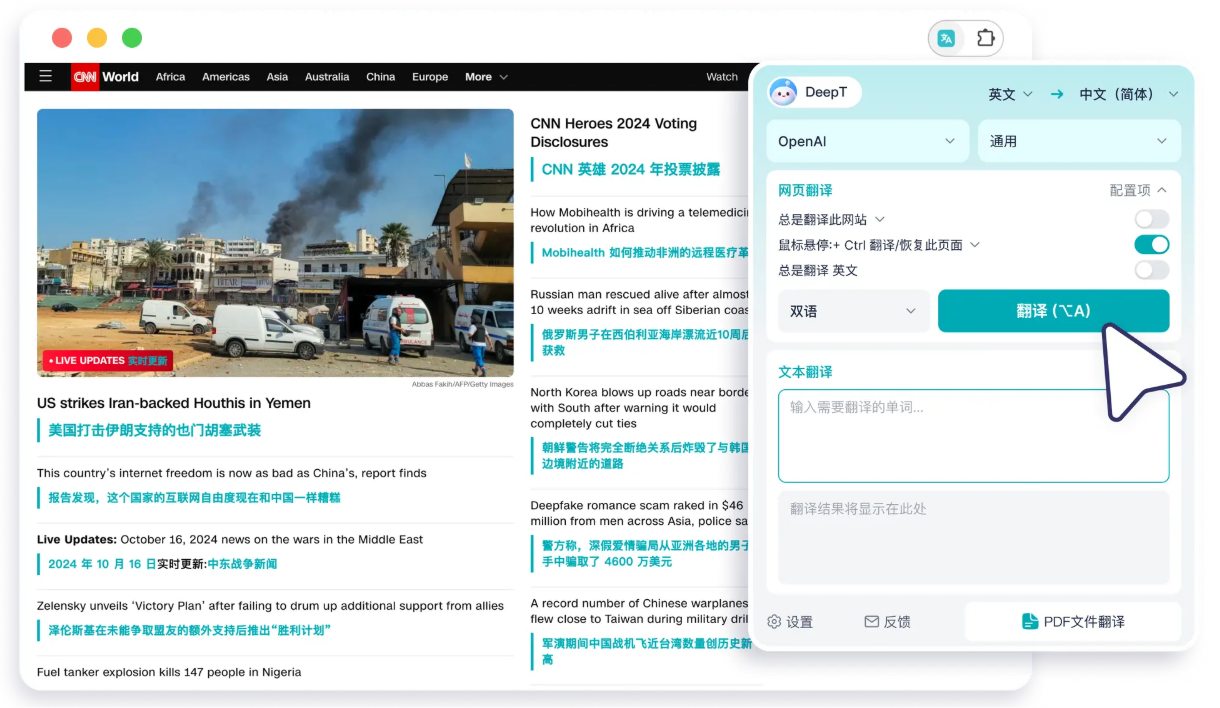The image size is (1220, 708).
Task: Click the text translation input box
Action: (x=973, y=436)
